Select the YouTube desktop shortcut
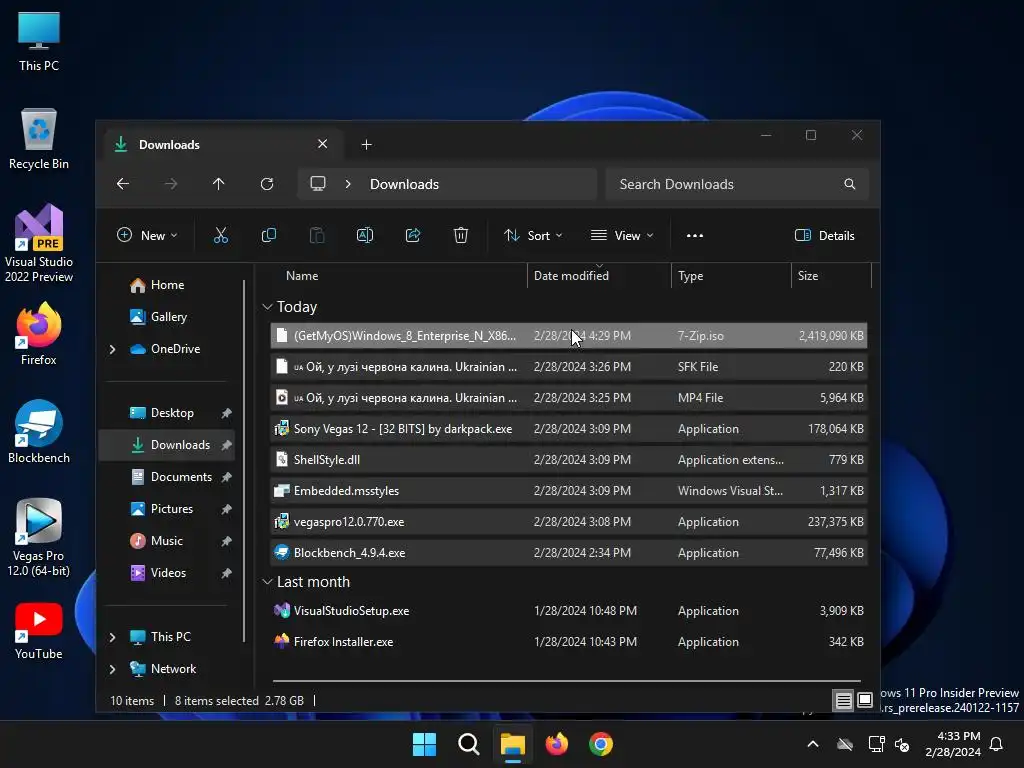Viewport: 1024px width, 768px height. 39,631
